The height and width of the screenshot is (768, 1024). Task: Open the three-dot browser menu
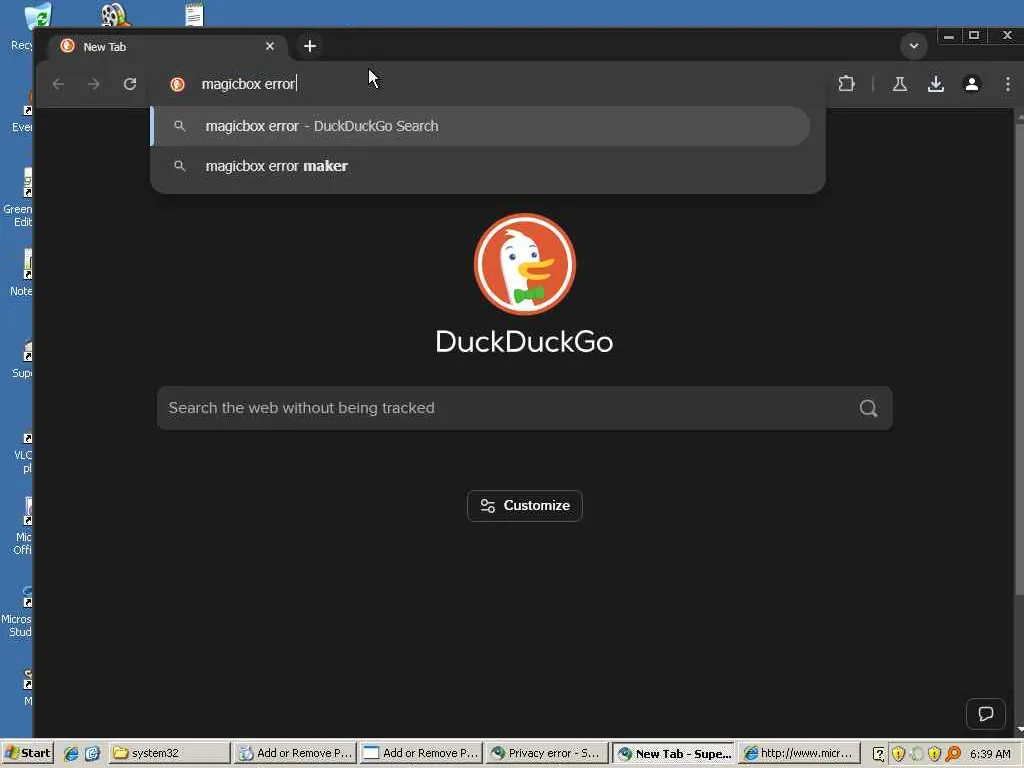click(1008, 84)
